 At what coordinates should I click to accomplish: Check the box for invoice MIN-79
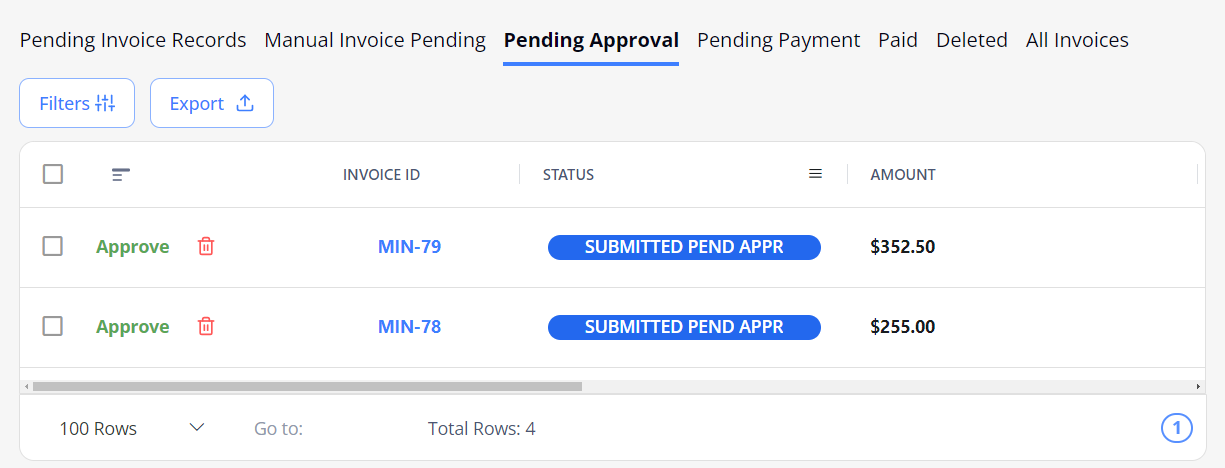click(x=53, y=246)
